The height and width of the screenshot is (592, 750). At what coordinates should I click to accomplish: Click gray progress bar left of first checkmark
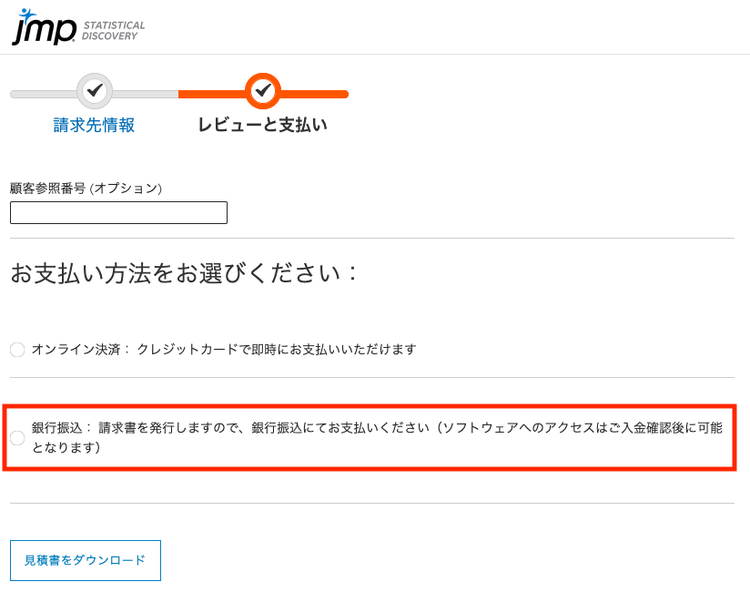(42, 94)
